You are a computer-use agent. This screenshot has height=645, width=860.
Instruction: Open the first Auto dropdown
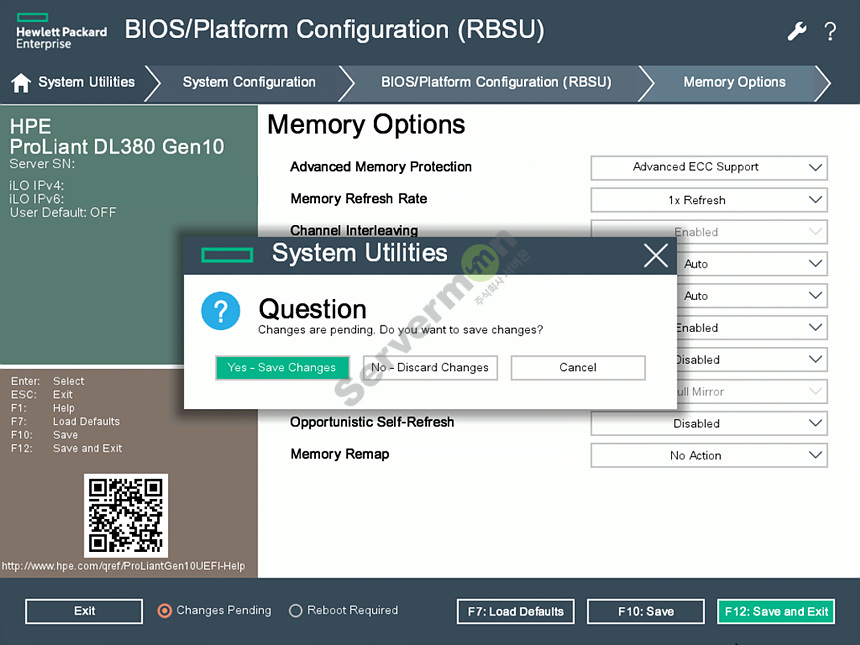pyautogui.click(x=752, y=264)
